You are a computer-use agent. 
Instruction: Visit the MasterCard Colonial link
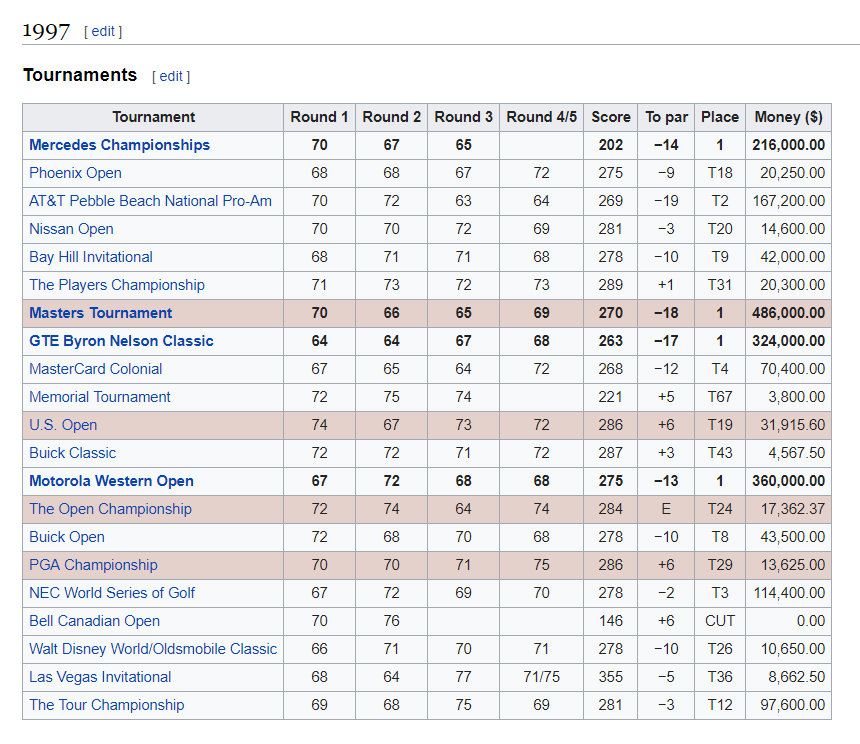(x=95, y=369)
